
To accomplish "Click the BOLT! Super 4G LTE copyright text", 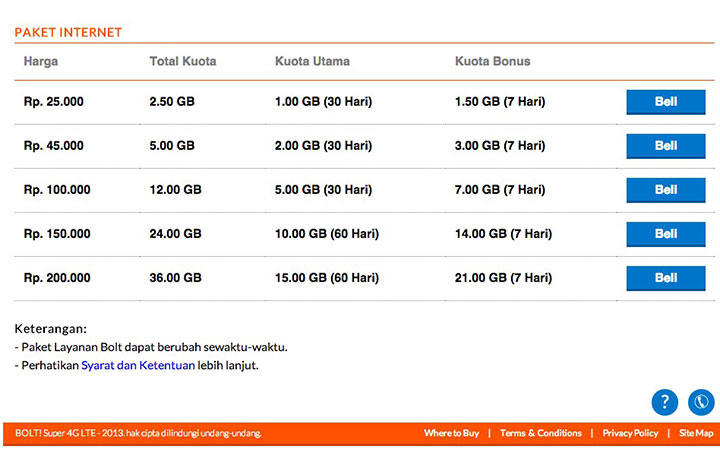I will click(x=138, y=433).
